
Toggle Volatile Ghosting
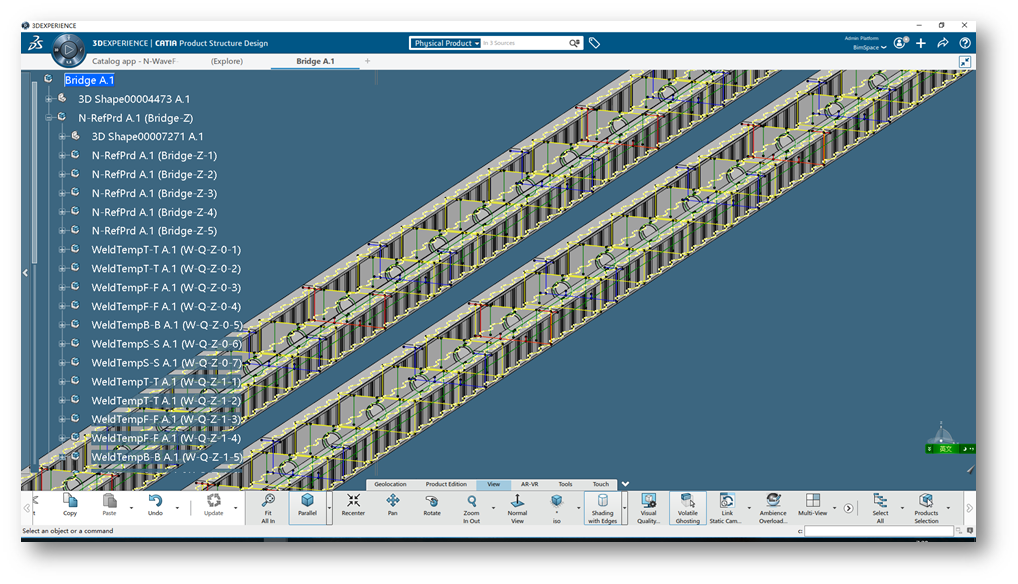[688, 505]
